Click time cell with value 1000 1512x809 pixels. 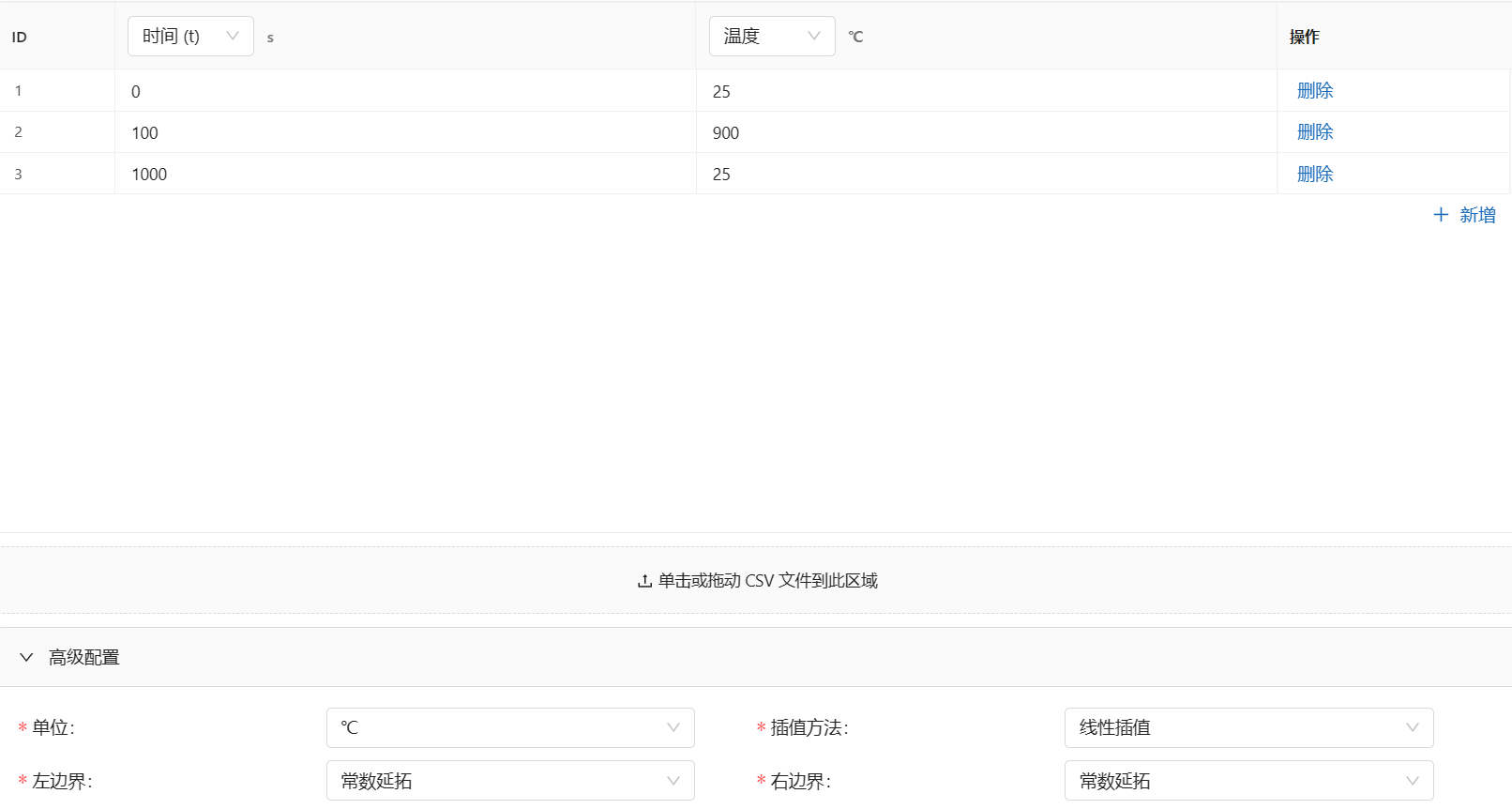[x=405, y=174]
